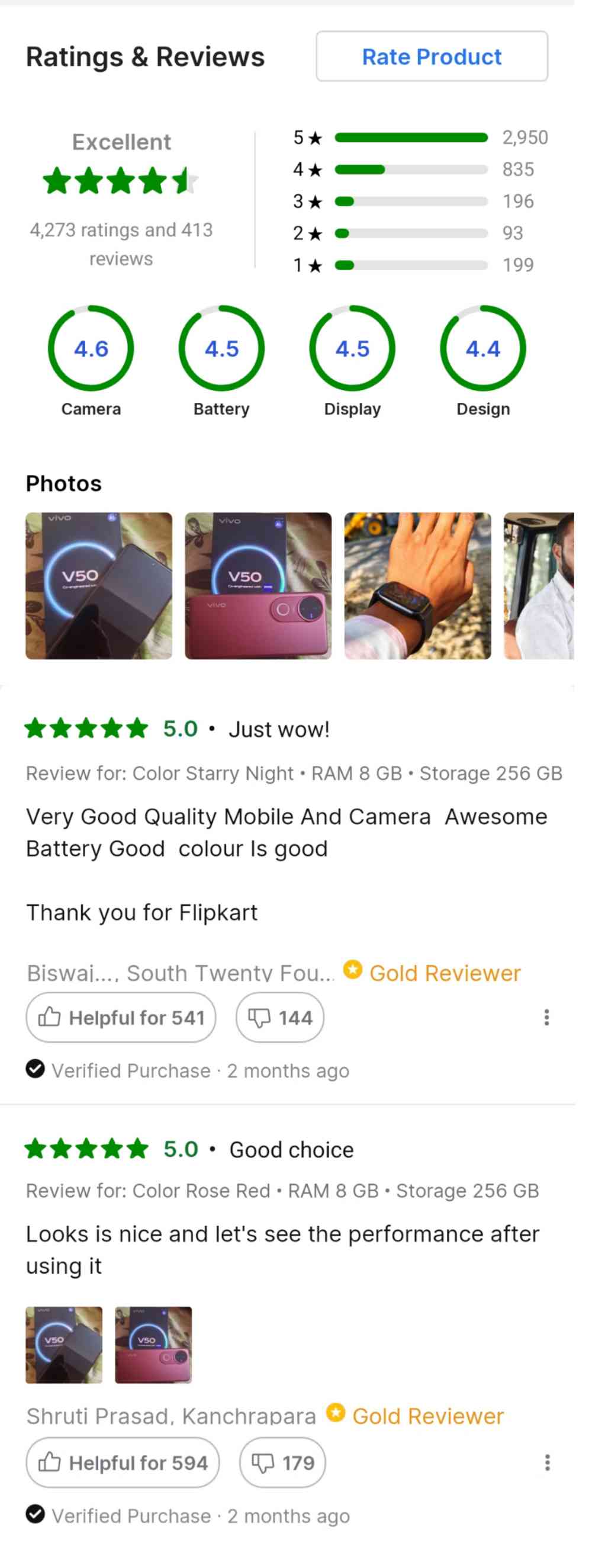Open the three-dot menu on Good choice review
This screenshot has width=592, height=1568.
(547, 1462)
